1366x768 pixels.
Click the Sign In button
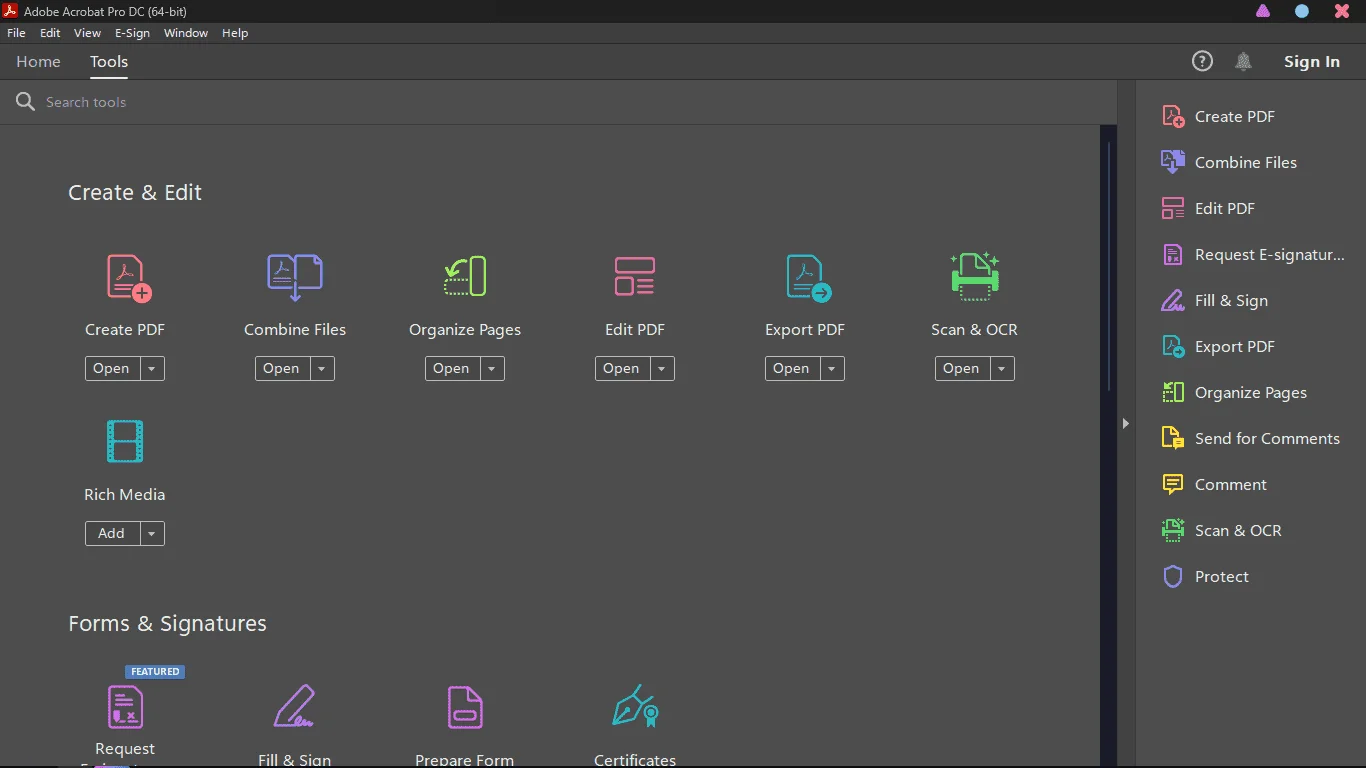tap(1312, 62)
